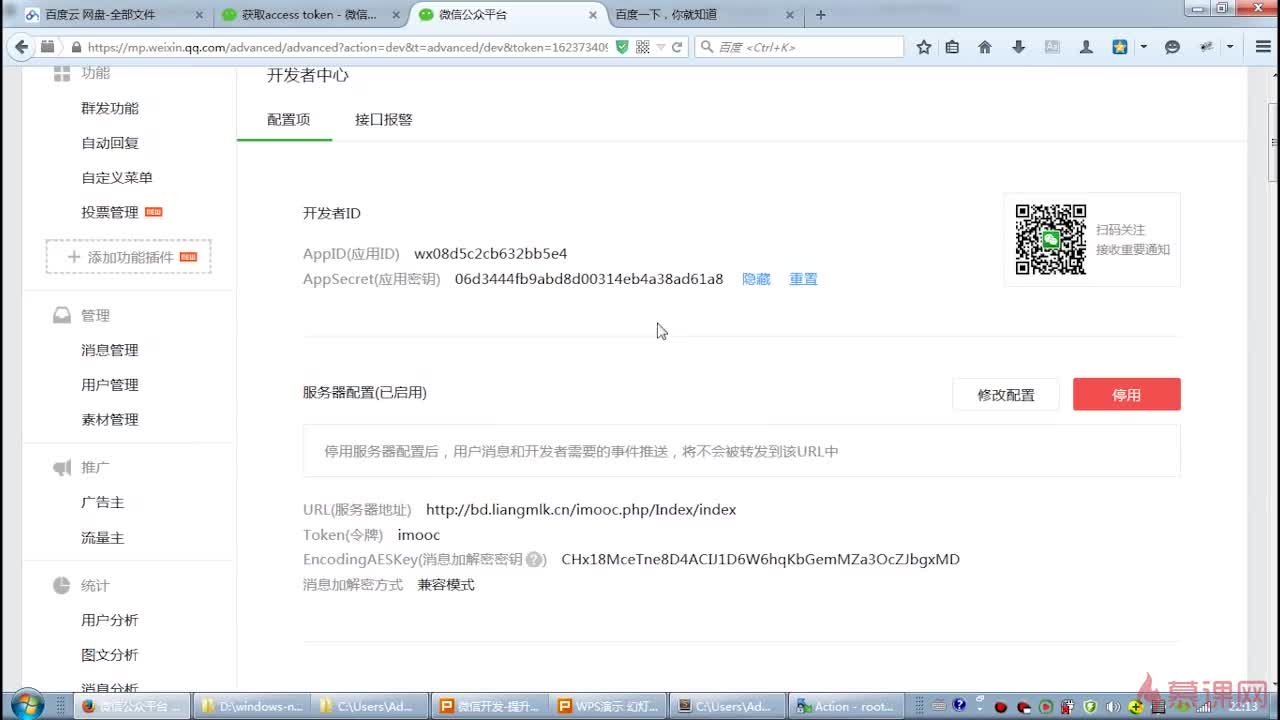Open the Windows Start button
1280x720 pixels.
point(26,705)
